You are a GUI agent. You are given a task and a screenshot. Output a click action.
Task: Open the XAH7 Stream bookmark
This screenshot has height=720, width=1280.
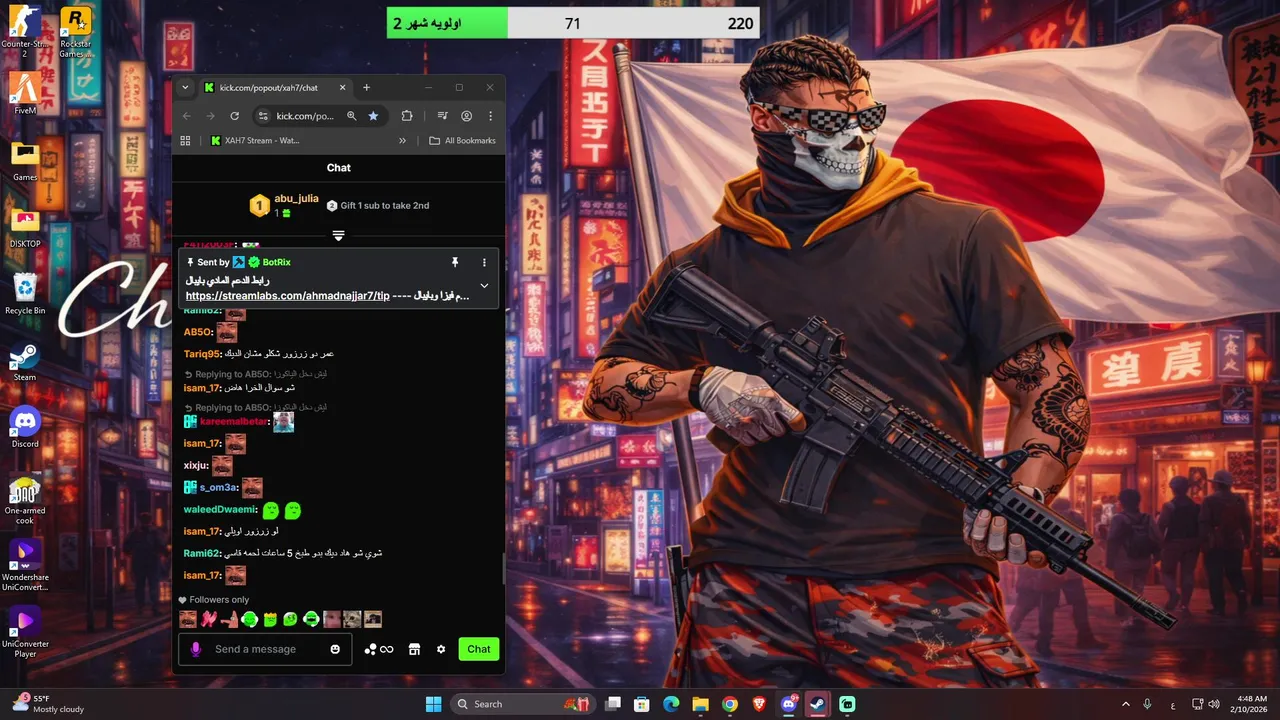[255, 141]
